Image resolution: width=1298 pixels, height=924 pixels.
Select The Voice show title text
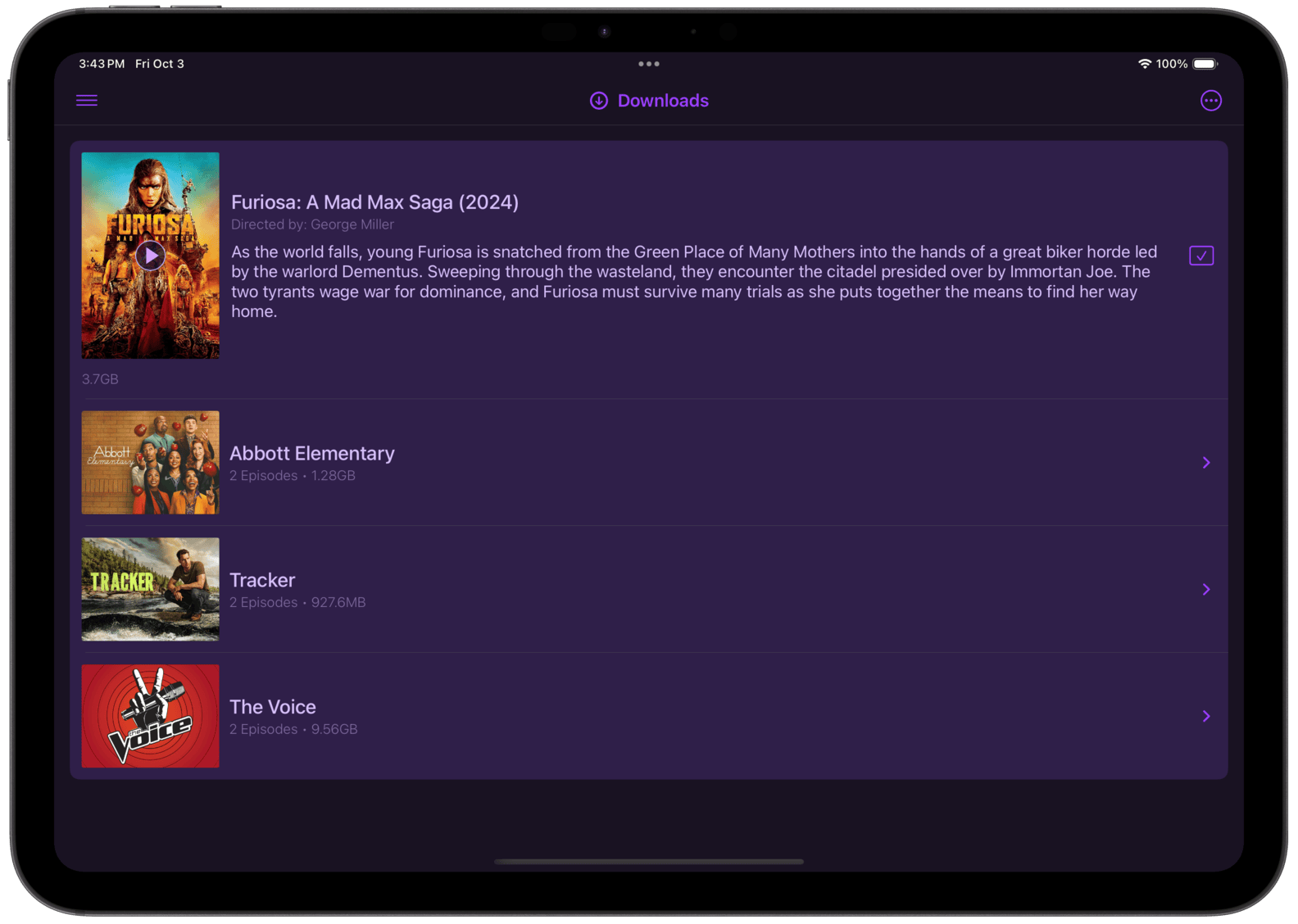(272, 707)
